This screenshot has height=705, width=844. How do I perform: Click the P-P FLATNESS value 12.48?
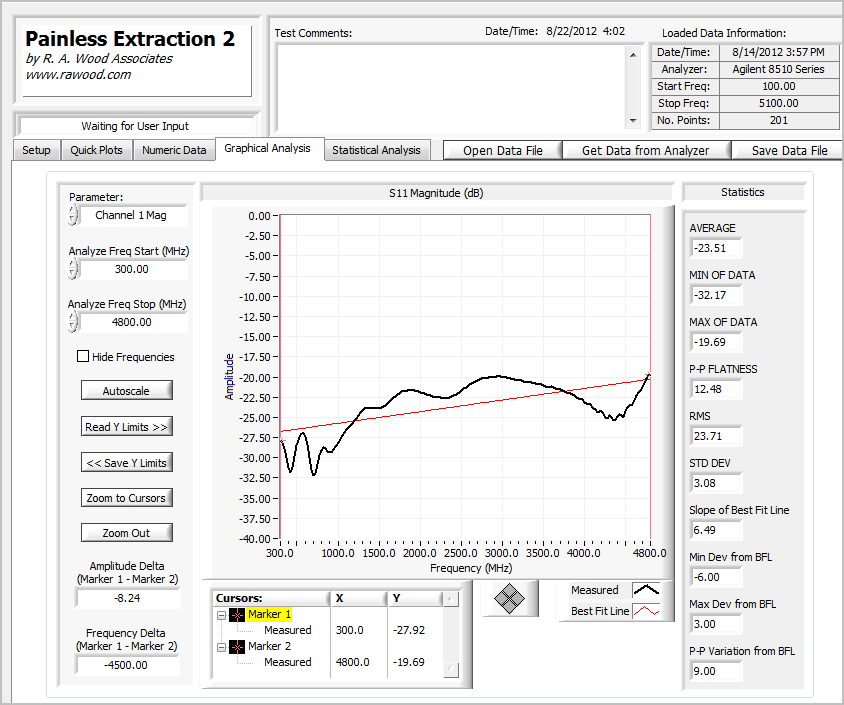[716, 389]
